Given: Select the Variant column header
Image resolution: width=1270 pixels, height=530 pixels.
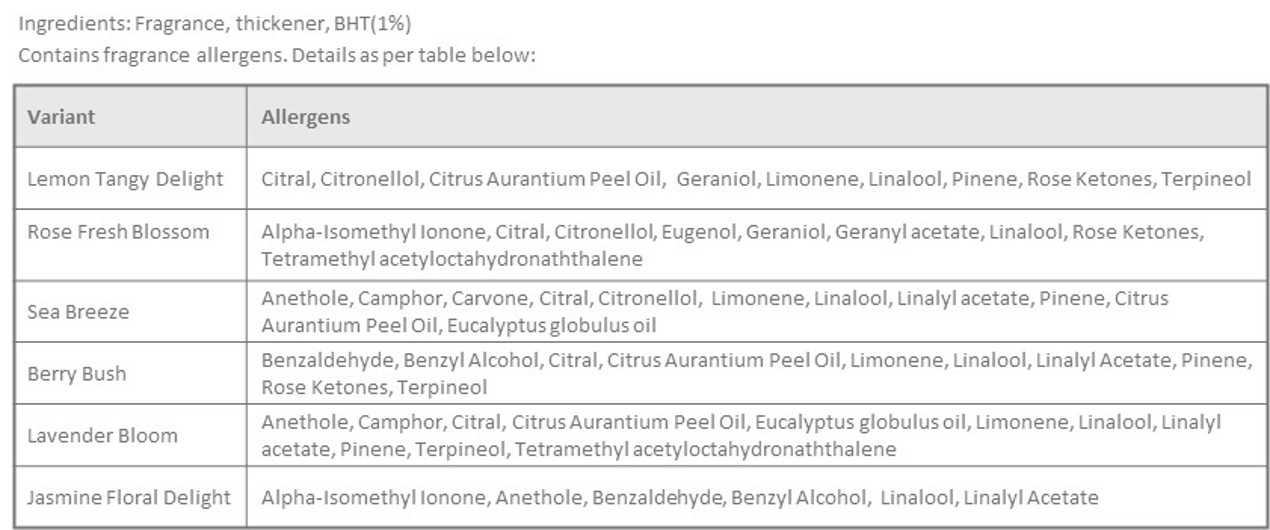Looking at the screenshot, I should (61, 117).
